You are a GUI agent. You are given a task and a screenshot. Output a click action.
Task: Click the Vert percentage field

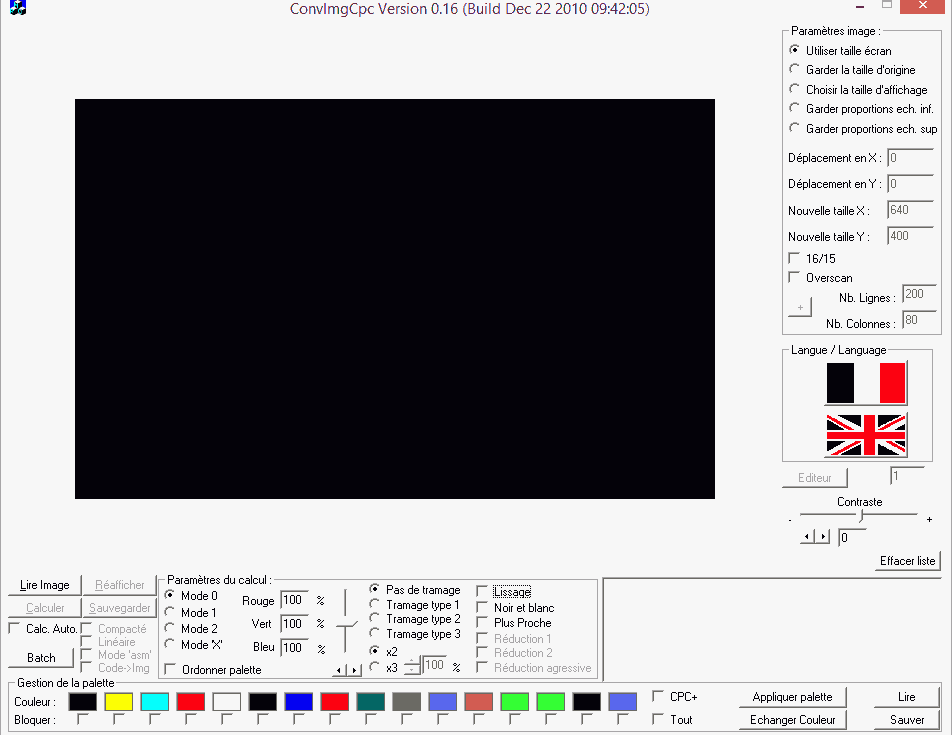click(x=295, y=623)
